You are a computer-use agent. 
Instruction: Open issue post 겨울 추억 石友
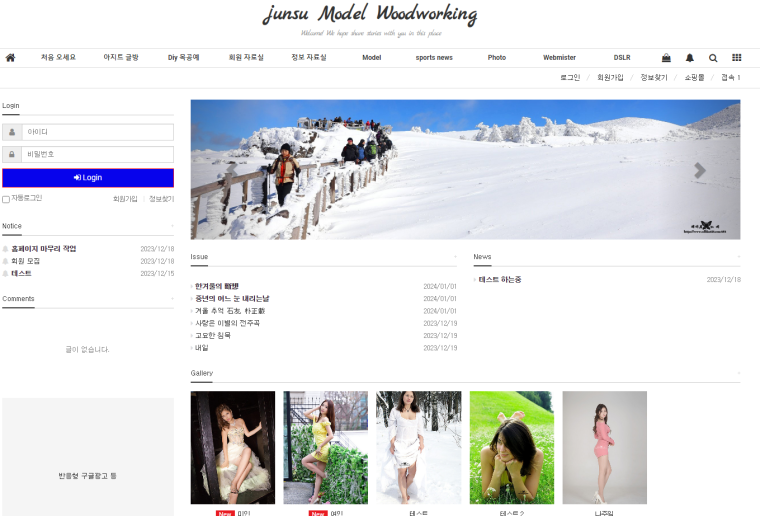point(230,311)
